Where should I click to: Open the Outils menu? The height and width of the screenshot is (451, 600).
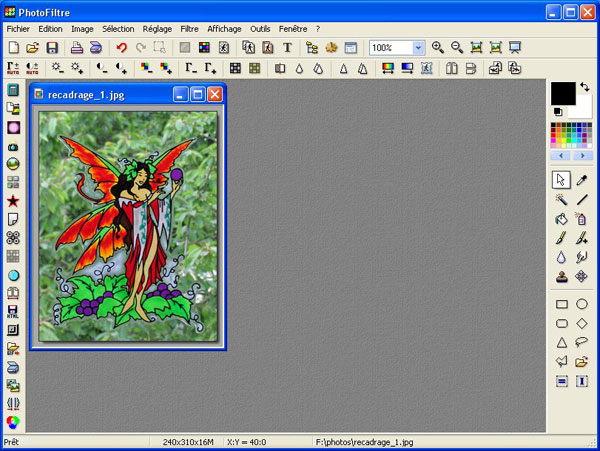click(x=260, y=29)
